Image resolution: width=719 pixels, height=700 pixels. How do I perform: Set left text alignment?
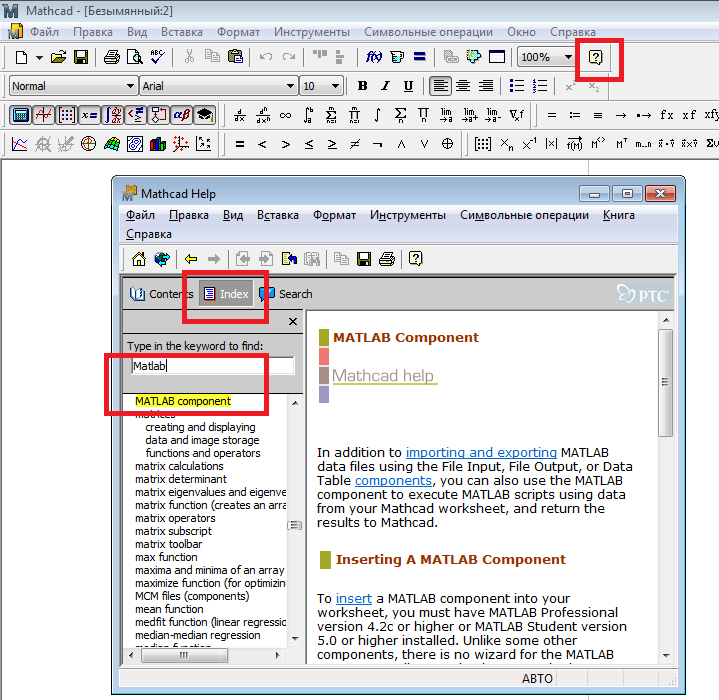point(440,86)
